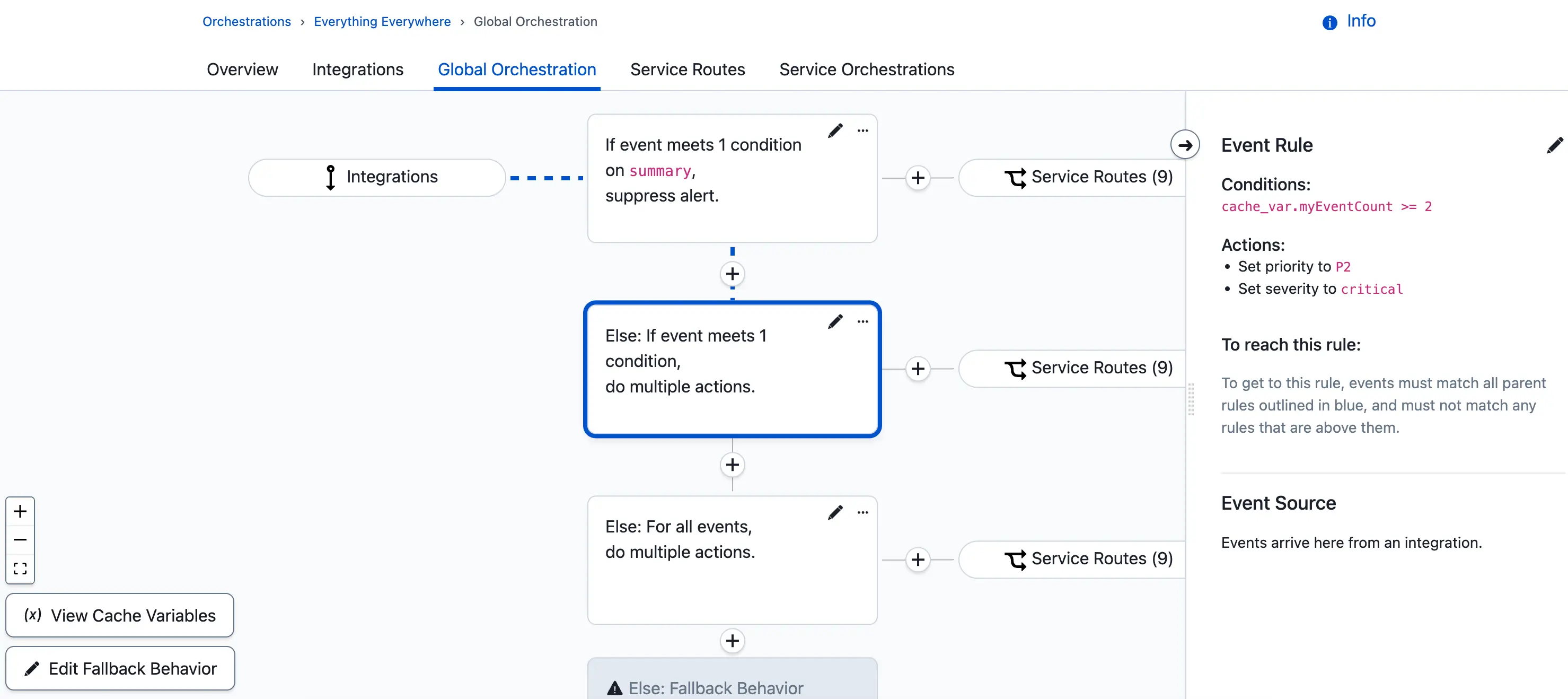Click the Event Rule panel edit pencil
1568x699 pixels.
click(1554, 145)
